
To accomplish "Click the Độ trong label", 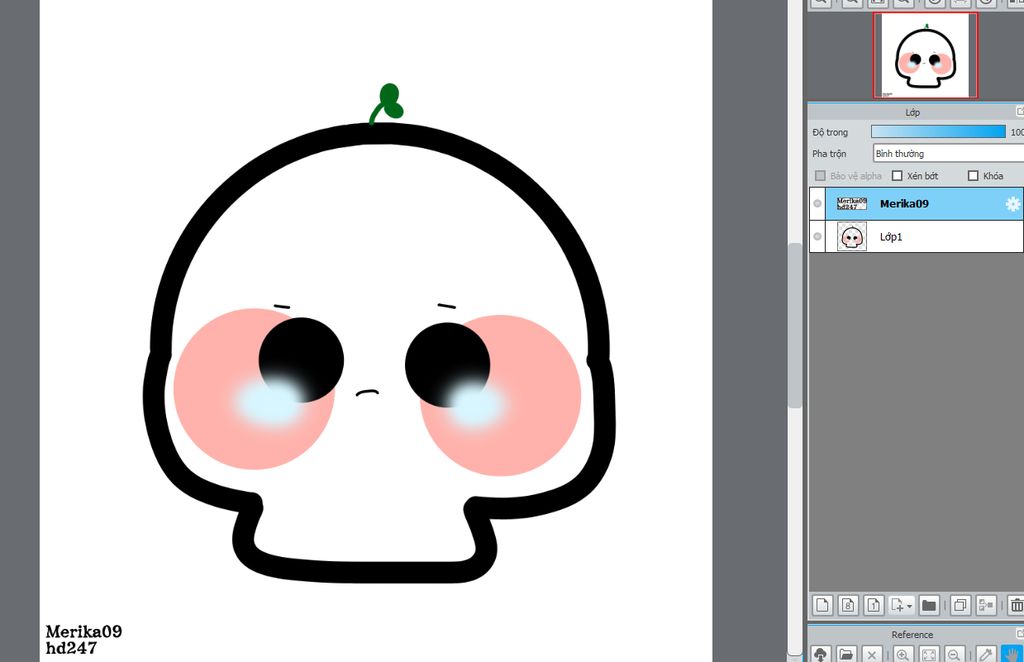I will coord(830,132).
